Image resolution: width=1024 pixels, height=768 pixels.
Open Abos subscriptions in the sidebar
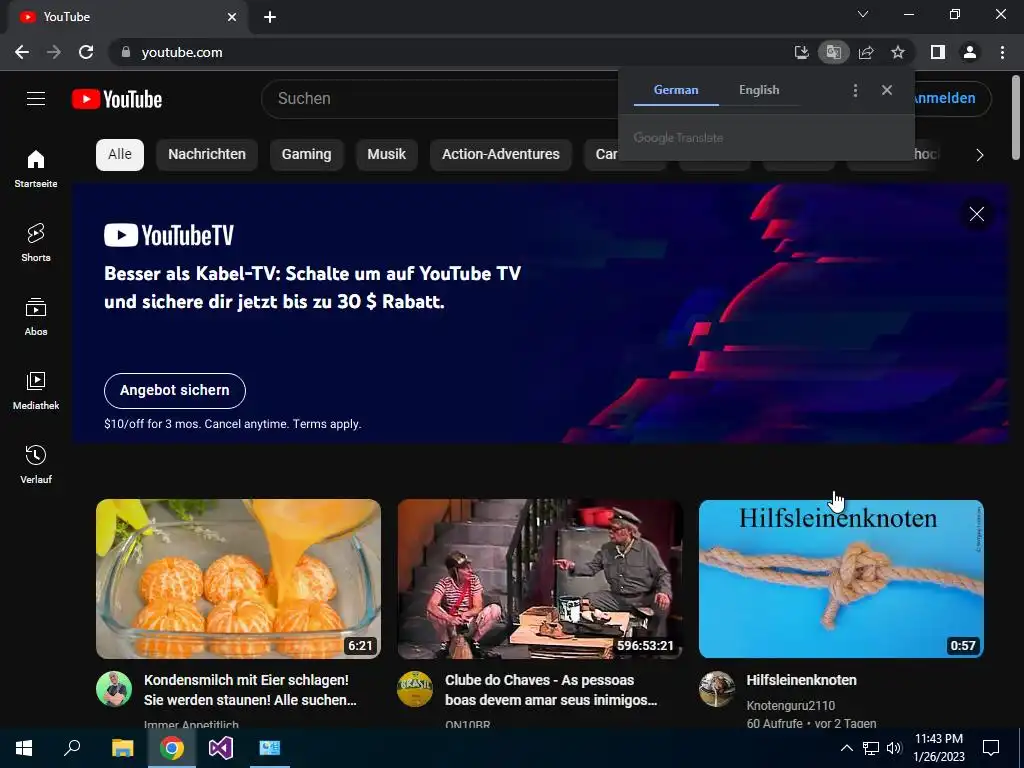coord(36,317)
